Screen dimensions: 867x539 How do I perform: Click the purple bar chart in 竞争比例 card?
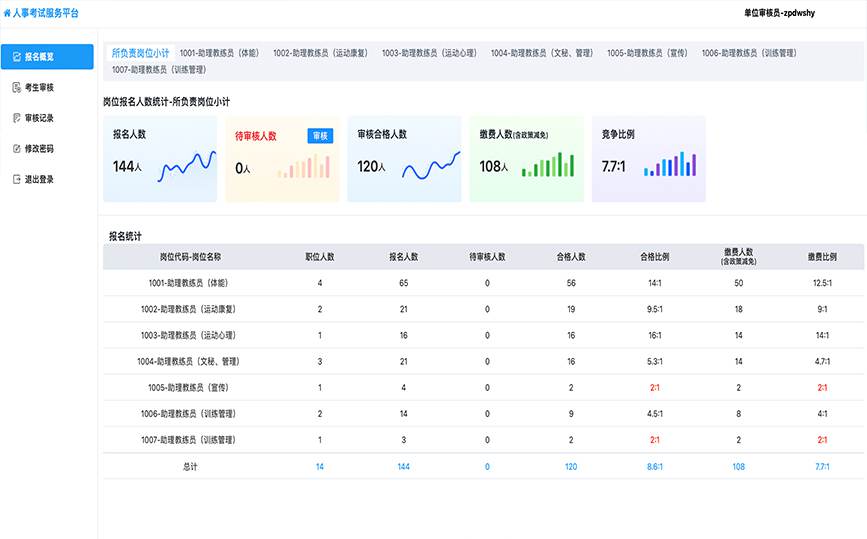click(671, 165)
